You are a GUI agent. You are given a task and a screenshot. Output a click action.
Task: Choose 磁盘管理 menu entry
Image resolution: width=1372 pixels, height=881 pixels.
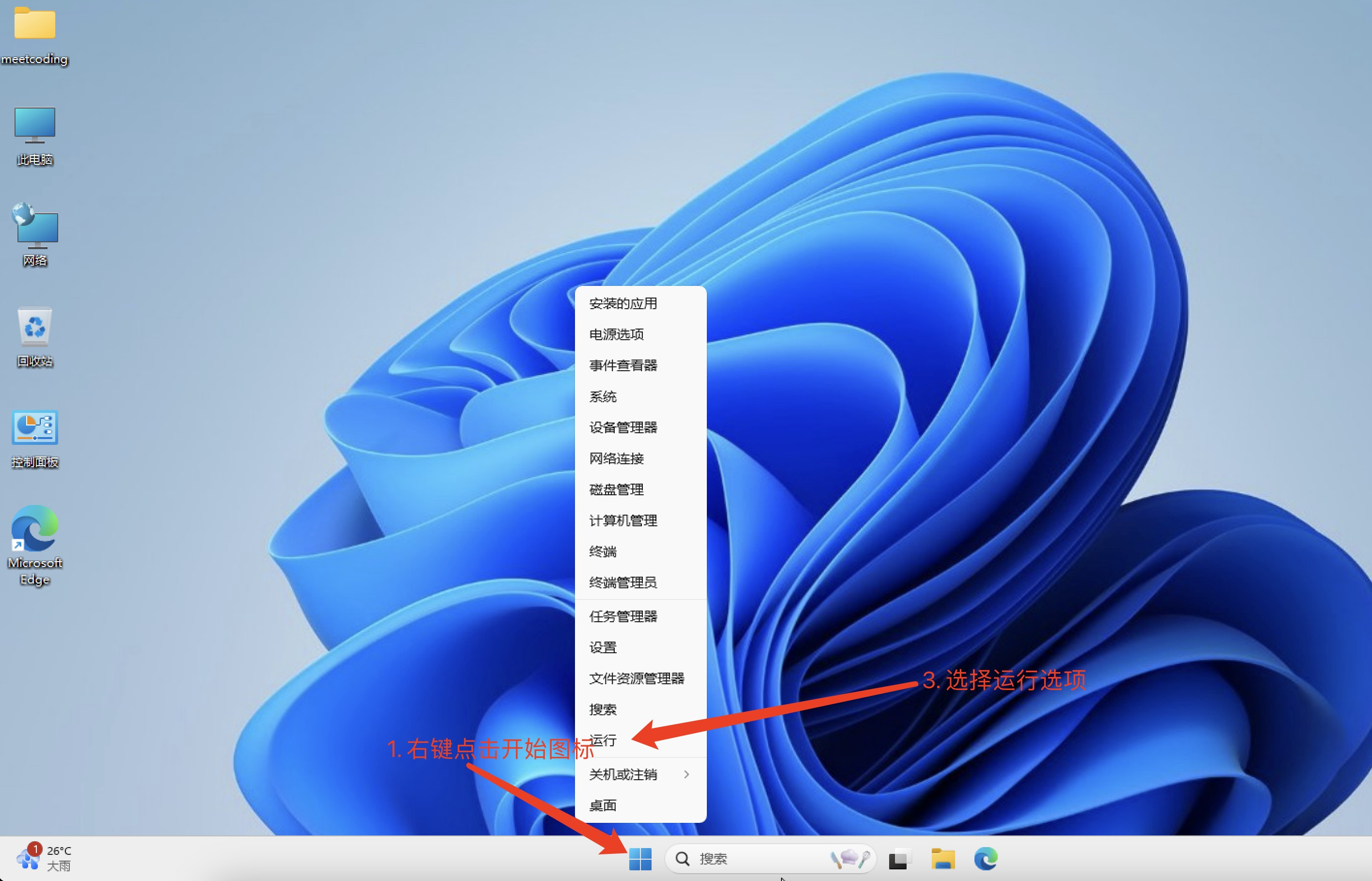616,489
